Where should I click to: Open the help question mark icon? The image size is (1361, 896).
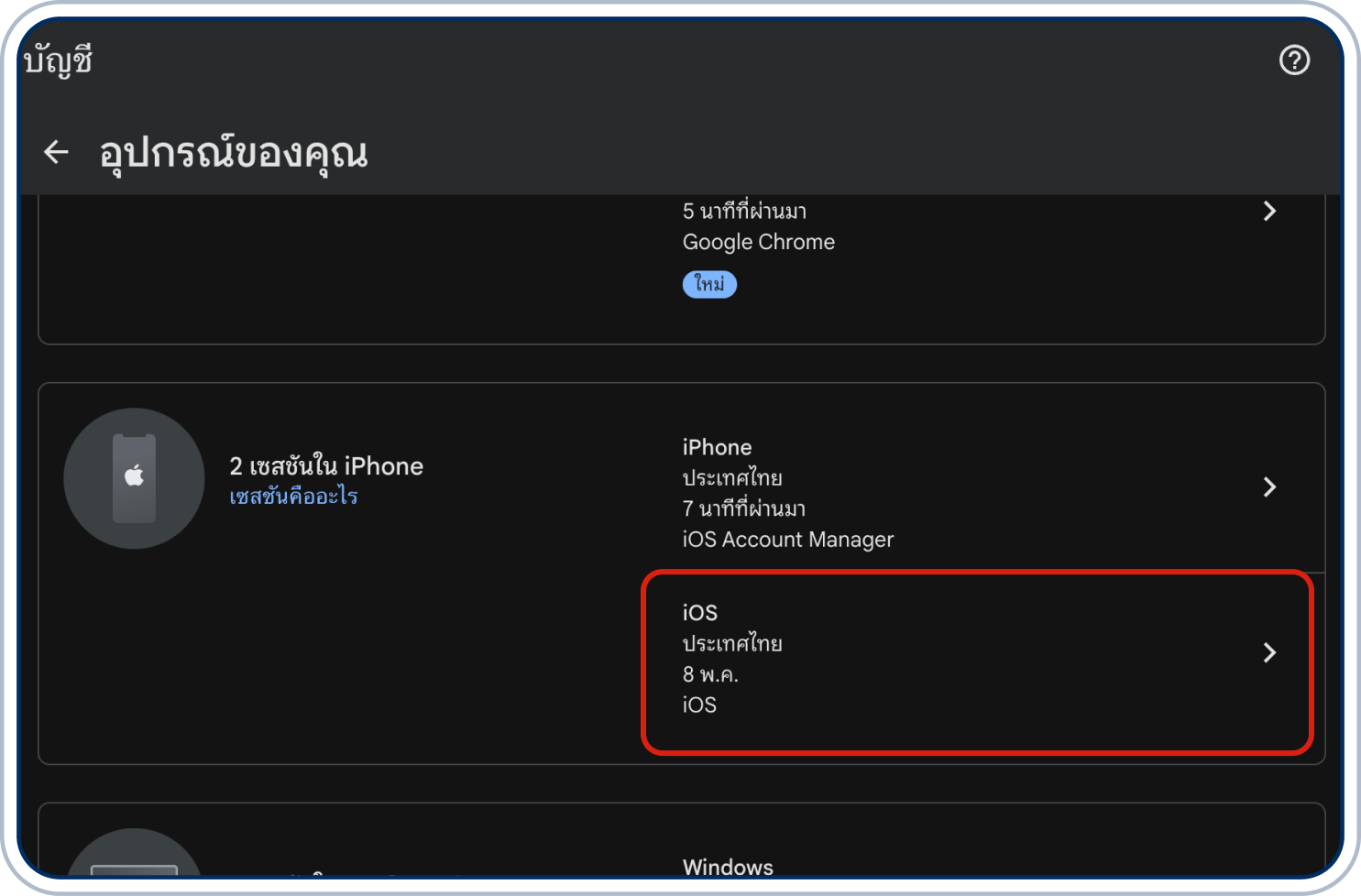pos(1294,60)
